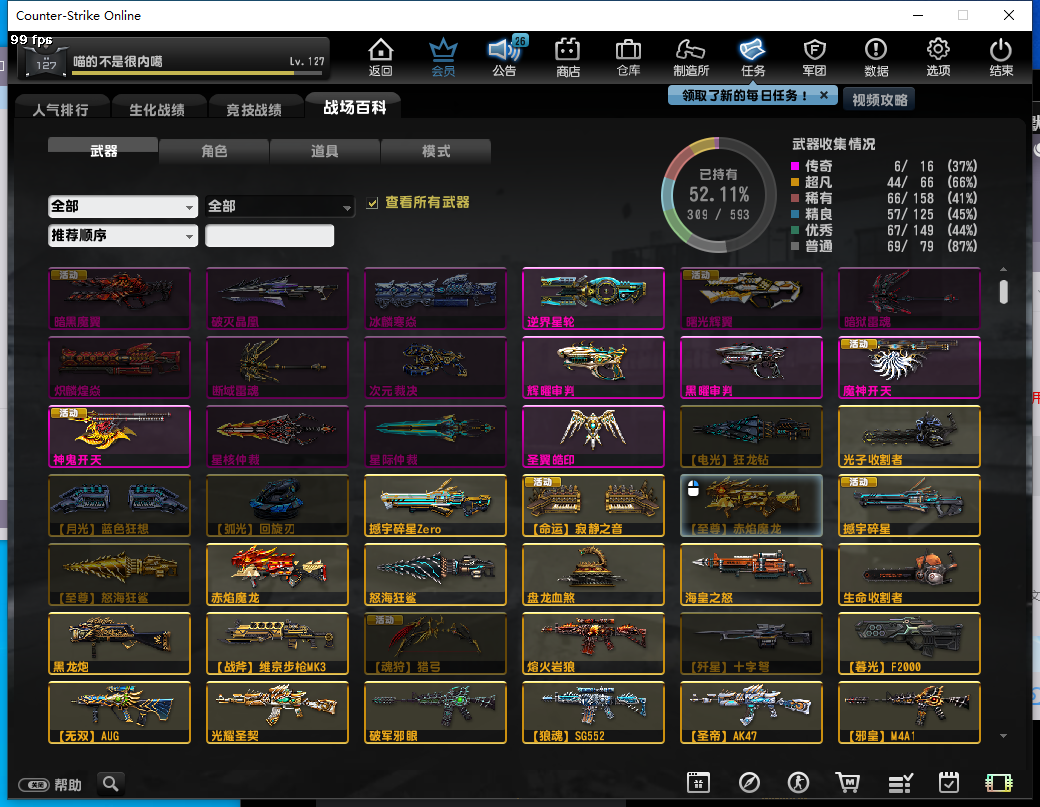Select the 黑曜审判 weapon card
The image size is (1040, 807).
(751, 367)
